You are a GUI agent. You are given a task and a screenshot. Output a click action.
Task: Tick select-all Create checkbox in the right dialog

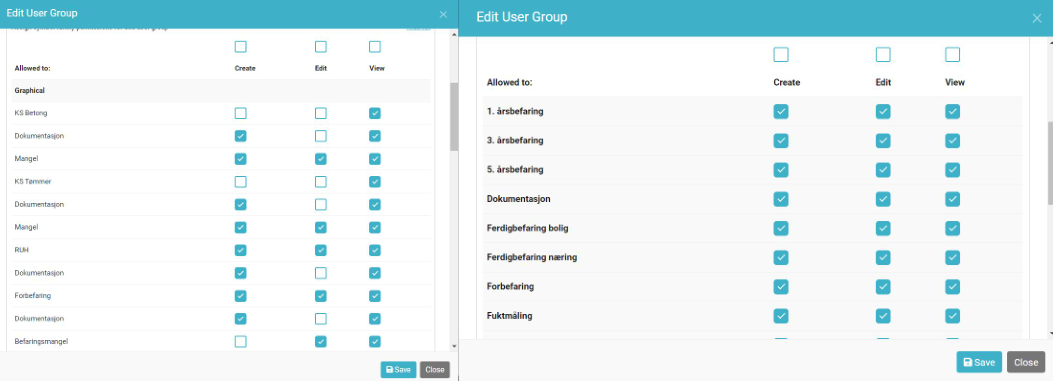780,54
